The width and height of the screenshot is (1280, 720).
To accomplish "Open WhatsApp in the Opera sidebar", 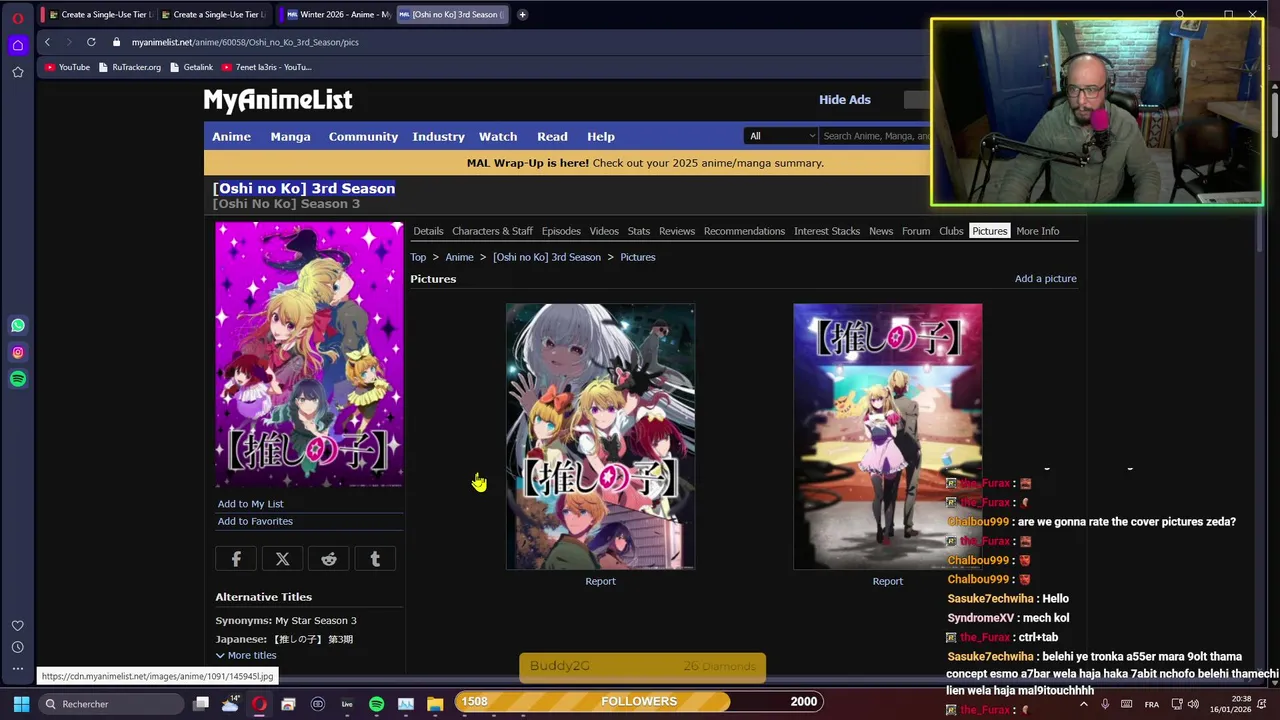I will [18, 325].
